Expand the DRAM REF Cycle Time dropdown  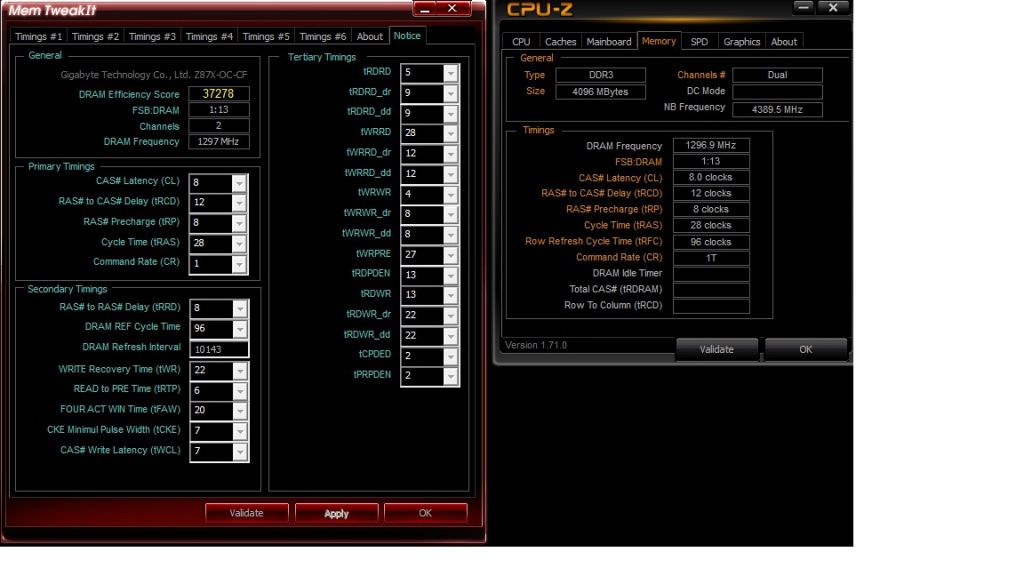coord(240,328)
